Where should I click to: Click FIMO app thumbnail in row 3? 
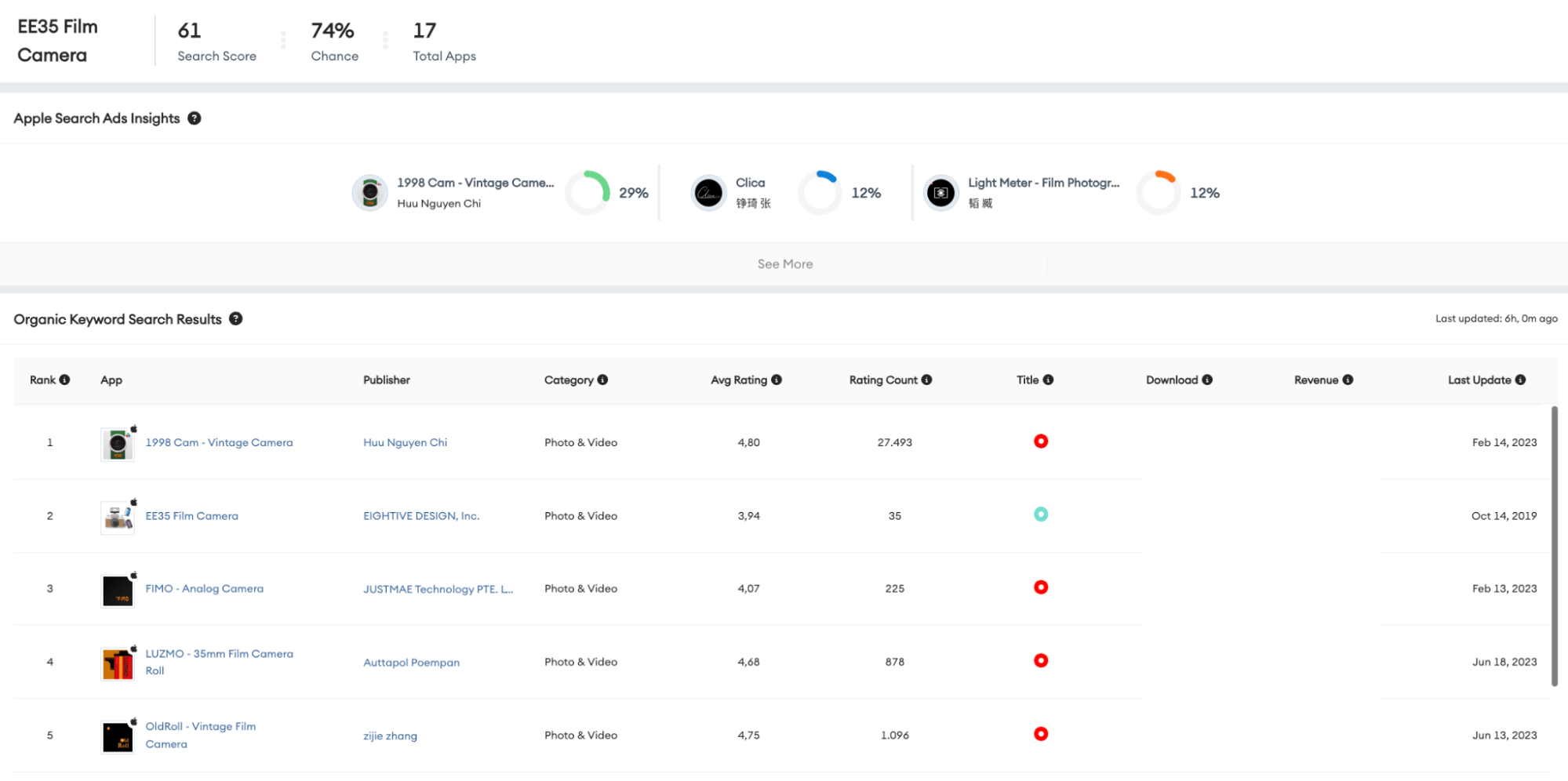click(x=118, y=590)
